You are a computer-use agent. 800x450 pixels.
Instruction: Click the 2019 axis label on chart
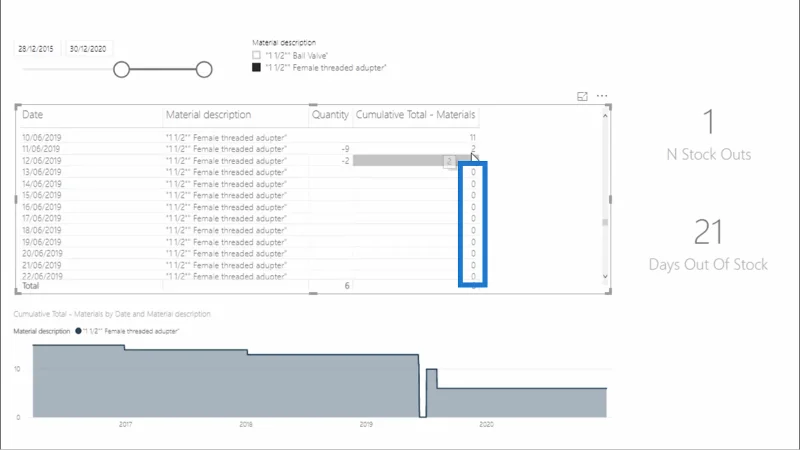[366, 424]
